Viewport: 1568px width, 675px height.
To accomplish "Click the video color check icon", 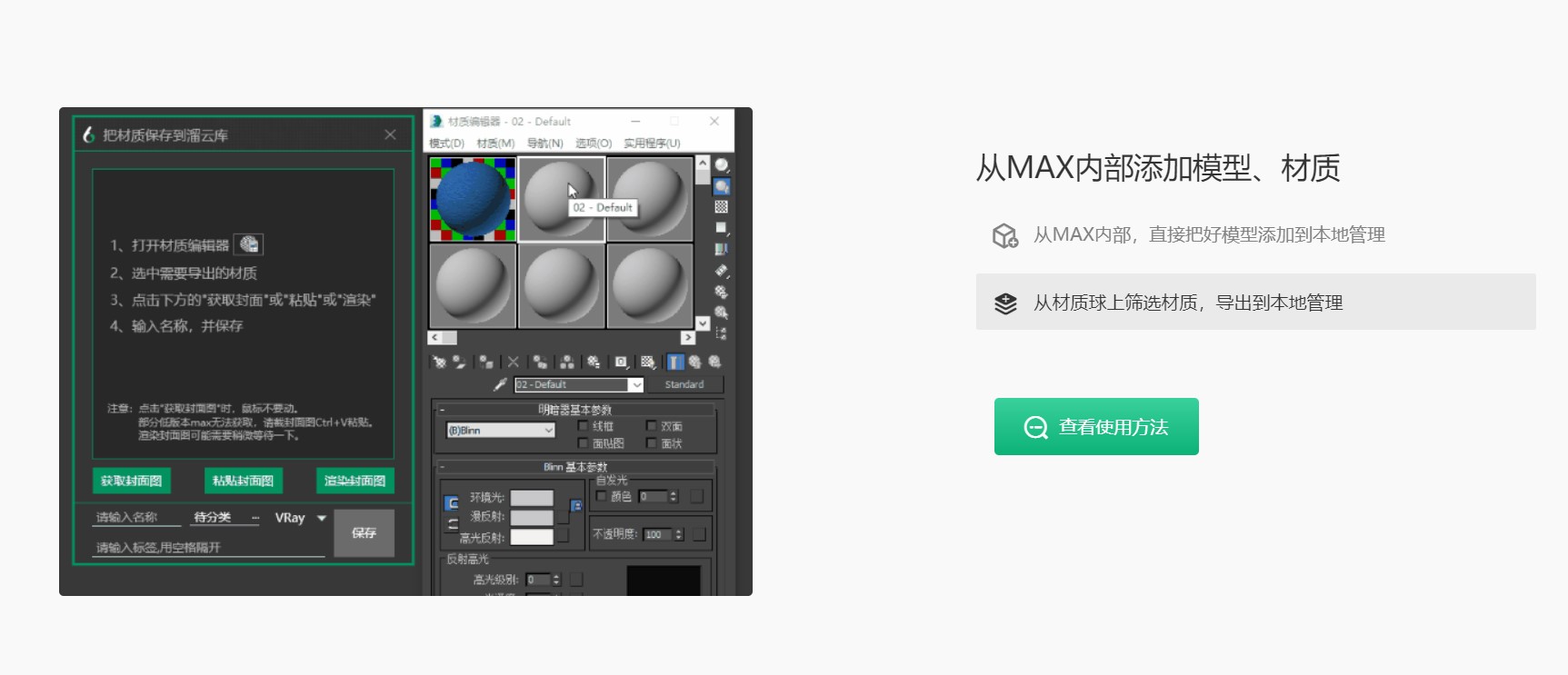I will [x=722, y=248].
